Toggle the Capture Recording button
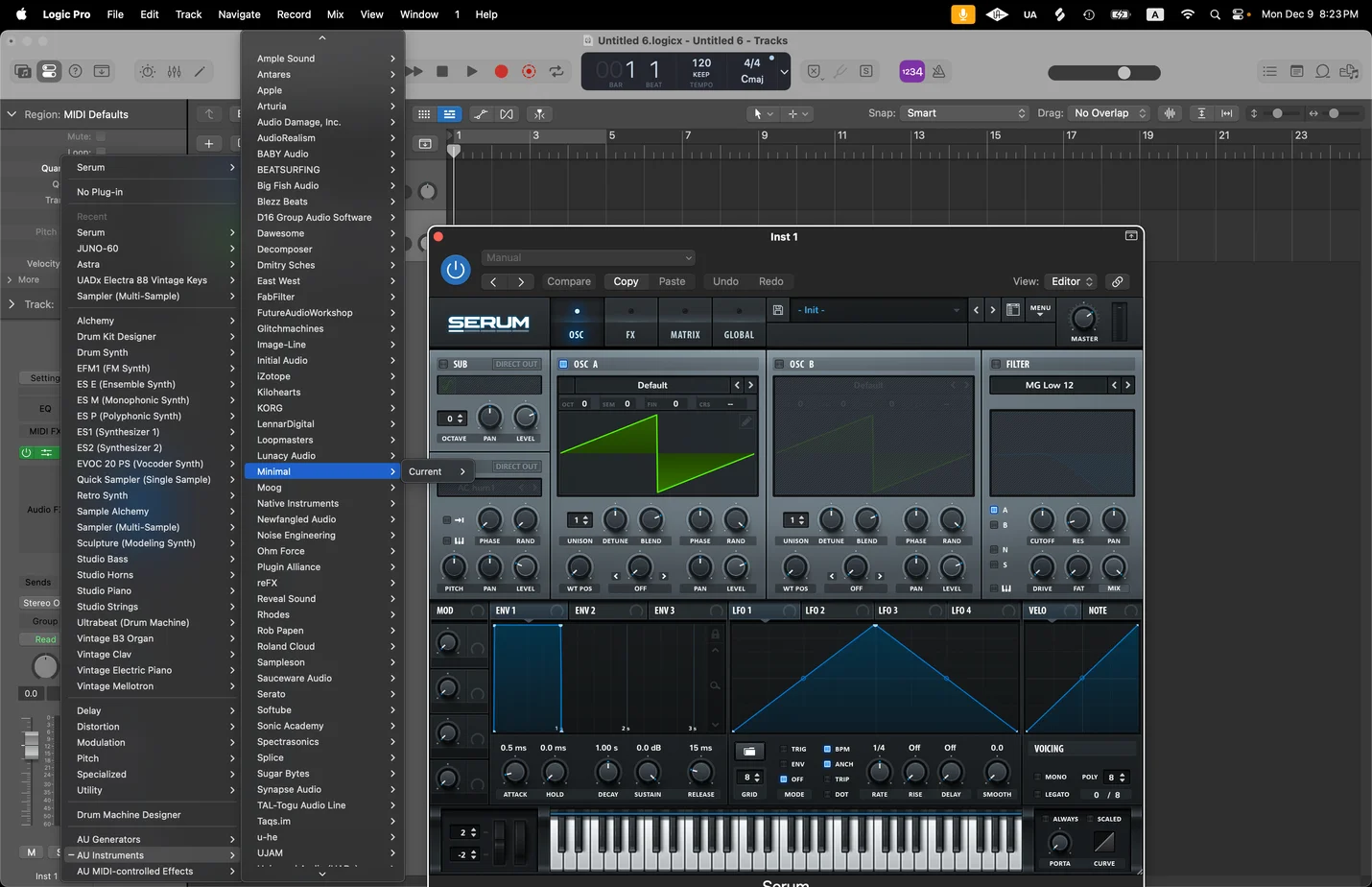 (x=529, y=71)
